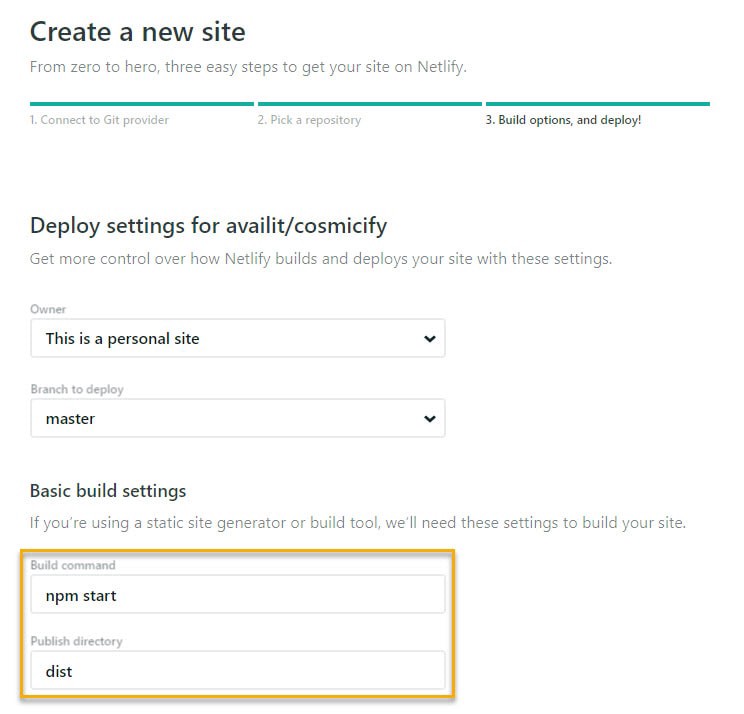Click the progress bar above step 3
744x714 pixels.
597,103
